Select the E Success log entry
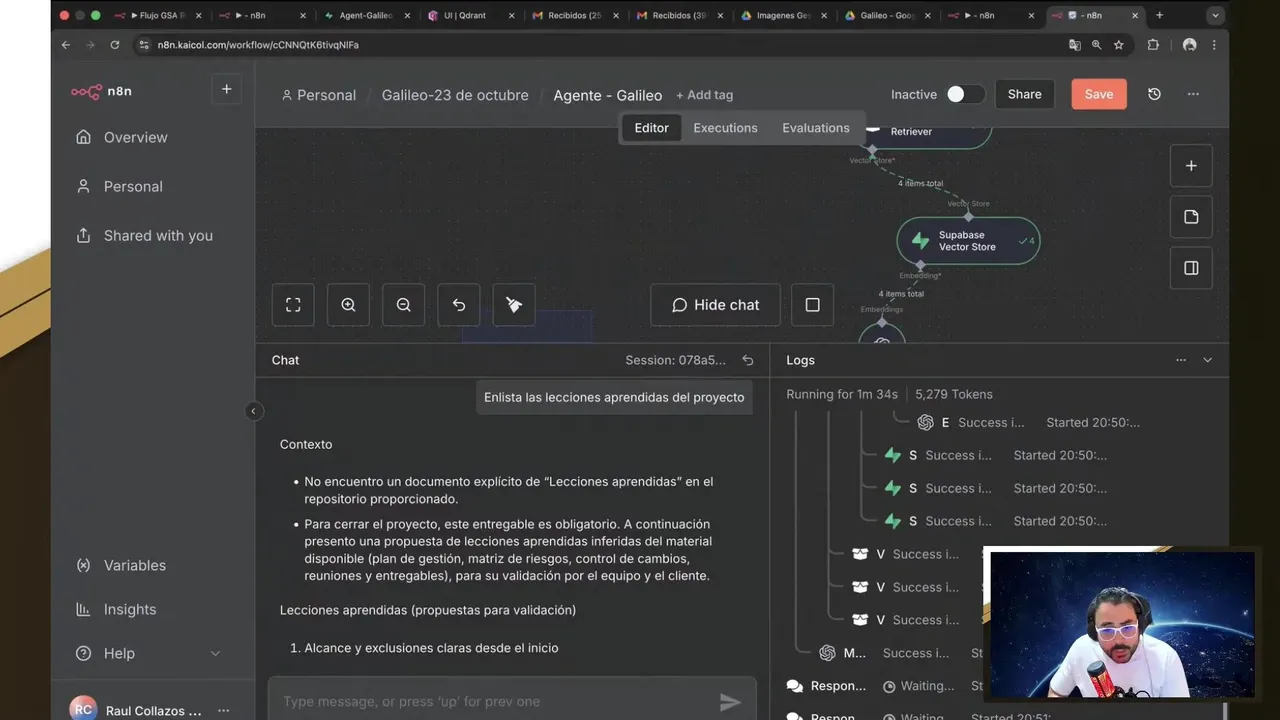 [x=1030, y=422]
